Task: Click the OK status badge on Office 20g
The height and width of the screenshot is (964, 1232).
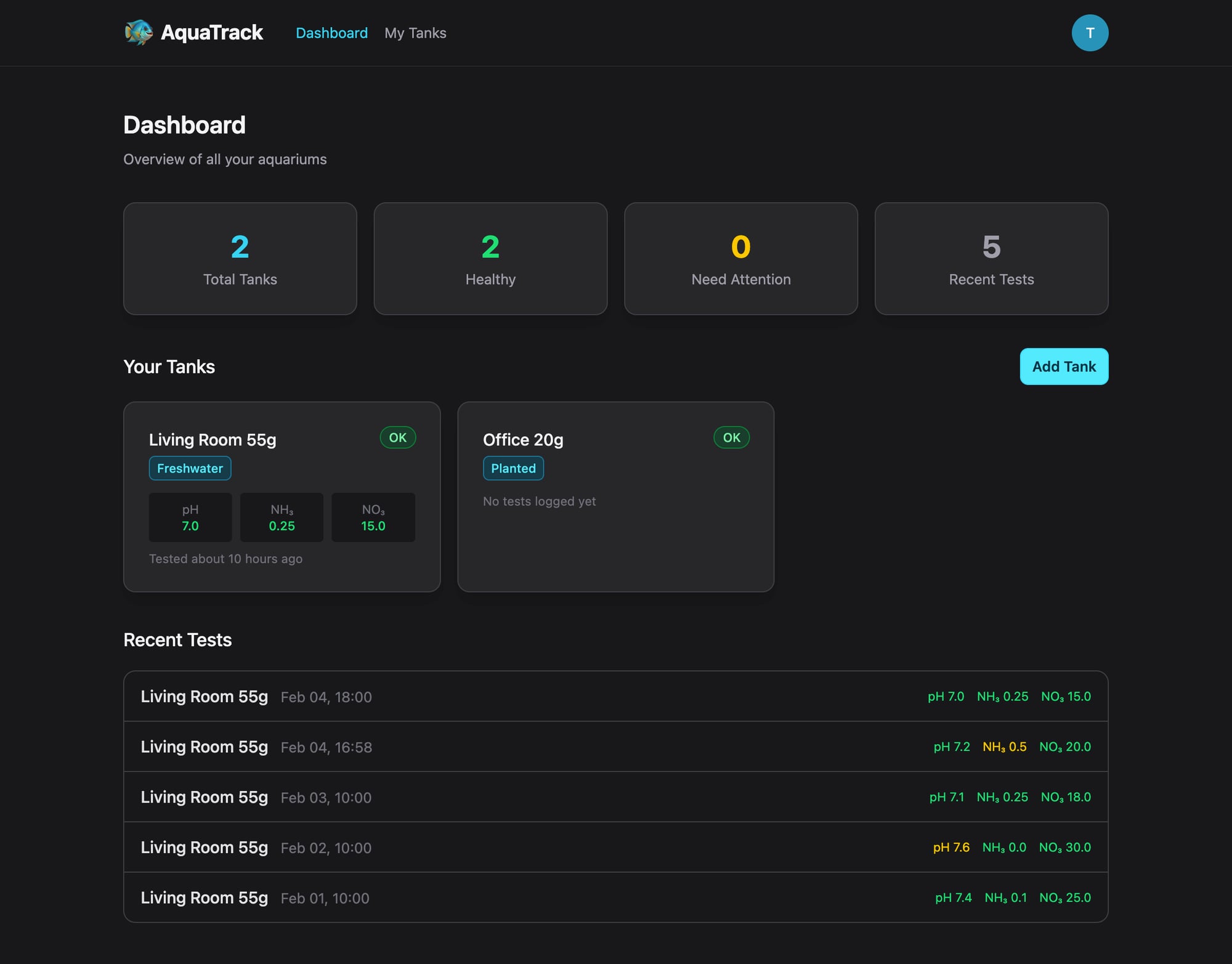Action: [x=731, y=437]
